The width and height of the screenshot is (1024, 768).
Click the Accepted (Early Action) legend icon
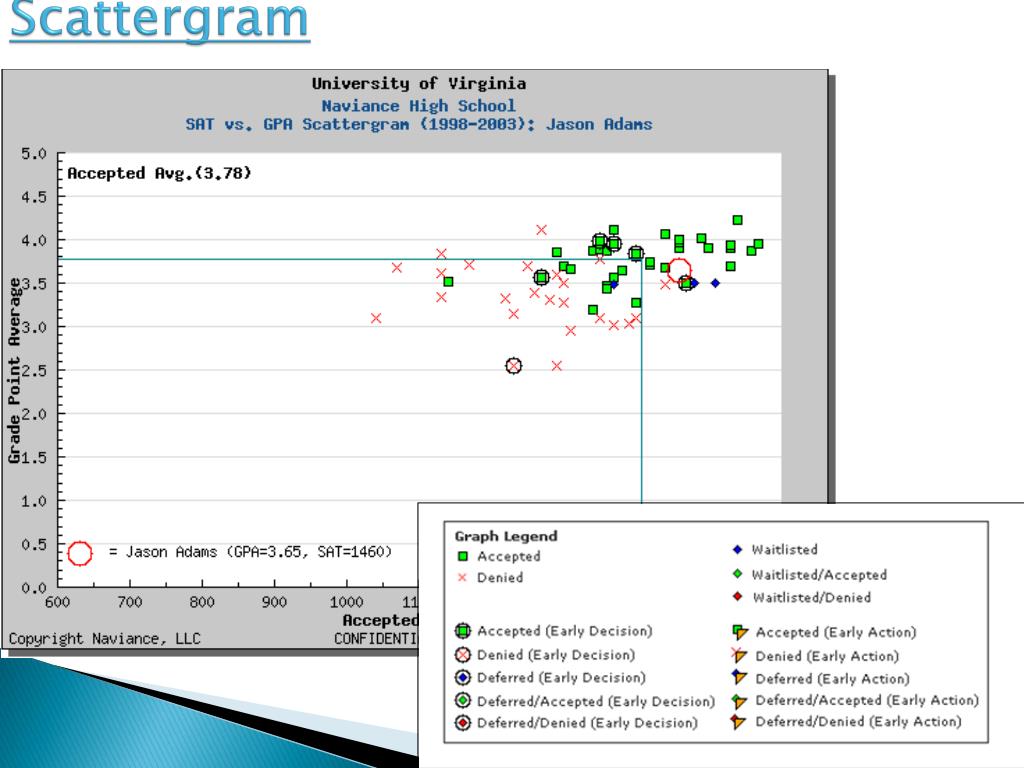point(739,632)
